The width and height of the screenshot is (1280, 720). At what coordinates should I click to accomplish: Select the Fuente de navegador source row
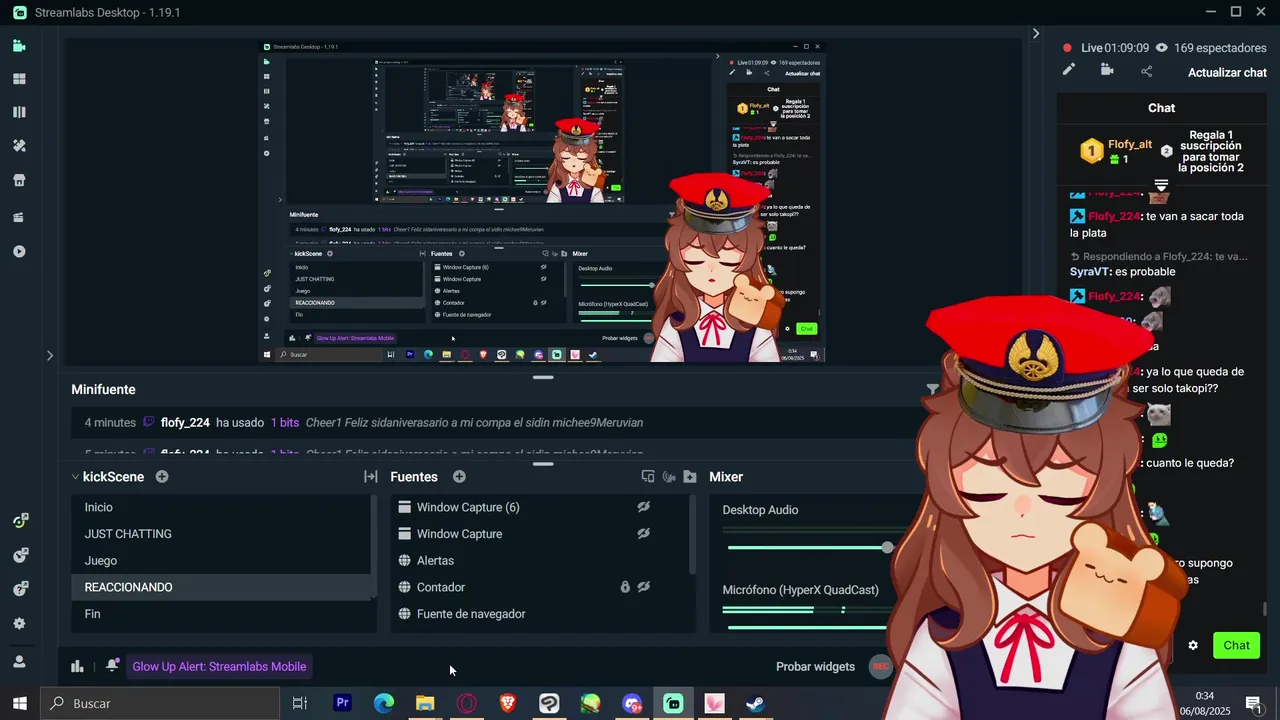tap(540, 614)
